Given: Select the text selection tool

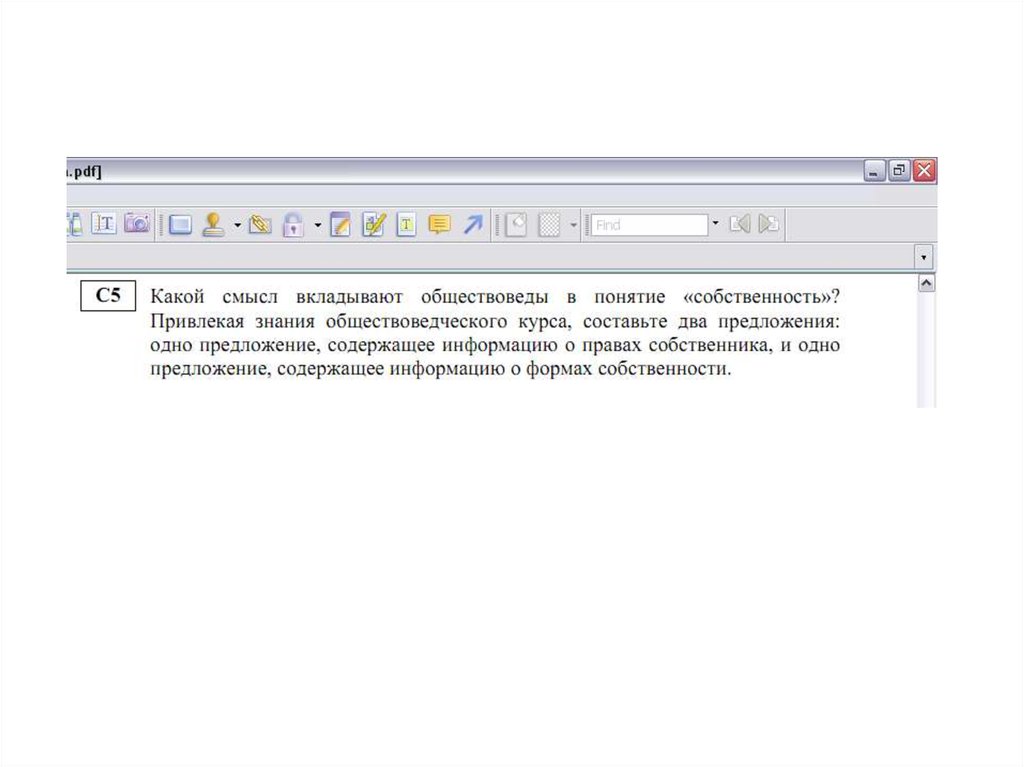Looking at the screenshot, I should [x=104, y=224].
